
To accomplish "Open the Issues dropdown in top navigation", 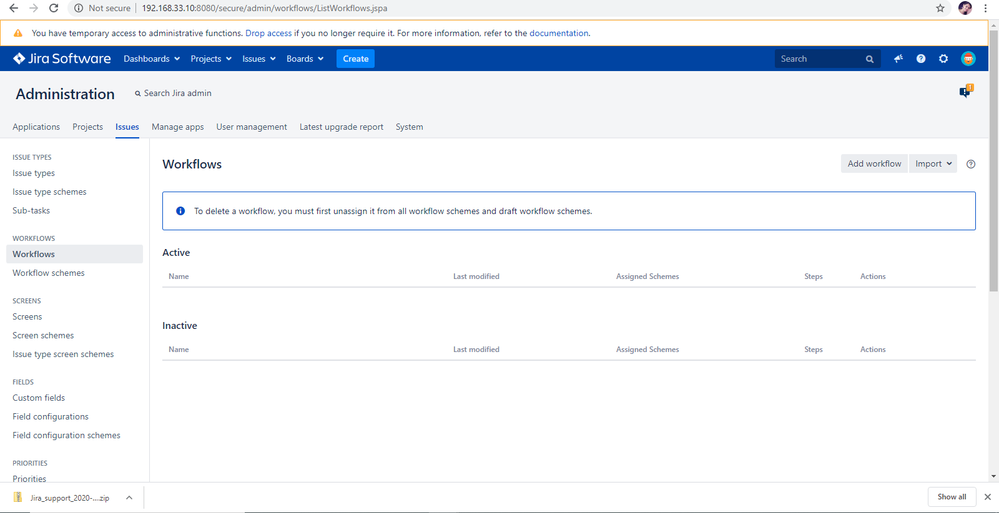I will click(x=259, y=59).
